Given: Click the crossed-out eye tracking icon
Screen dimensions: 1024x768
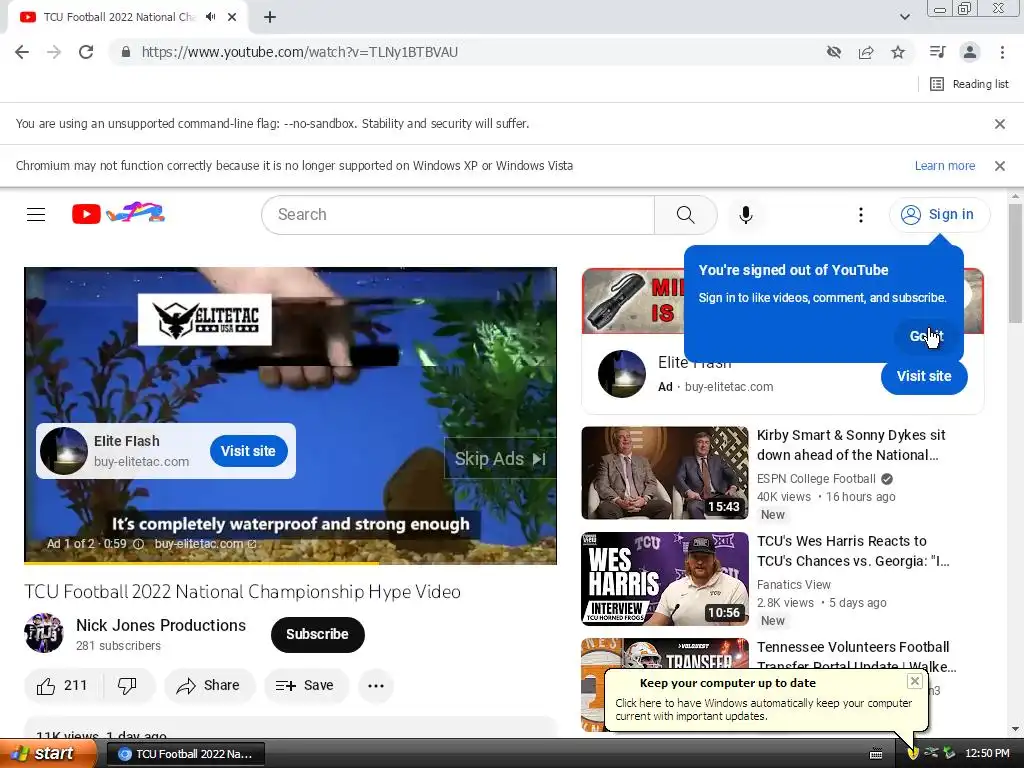Looking at the screenshot, I should point(833,52).
